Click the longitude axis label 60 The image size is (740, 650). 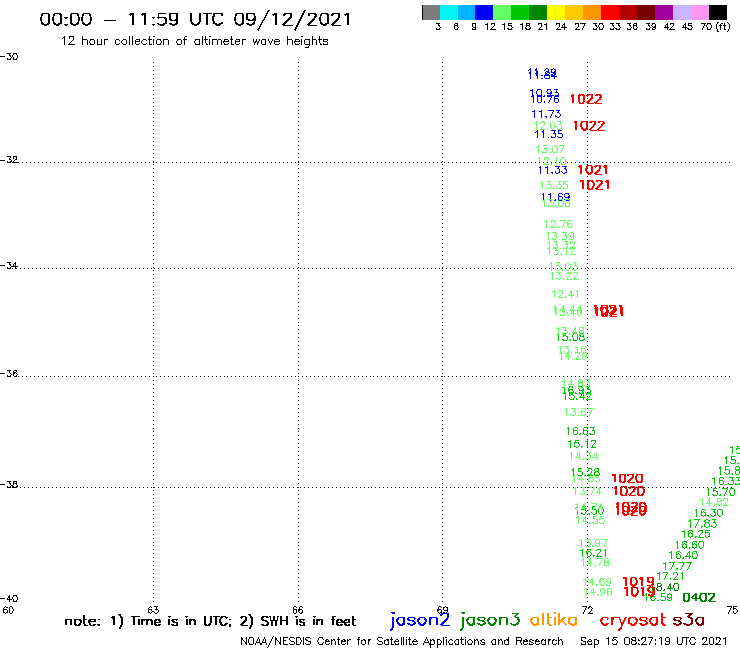click(8, 610)
